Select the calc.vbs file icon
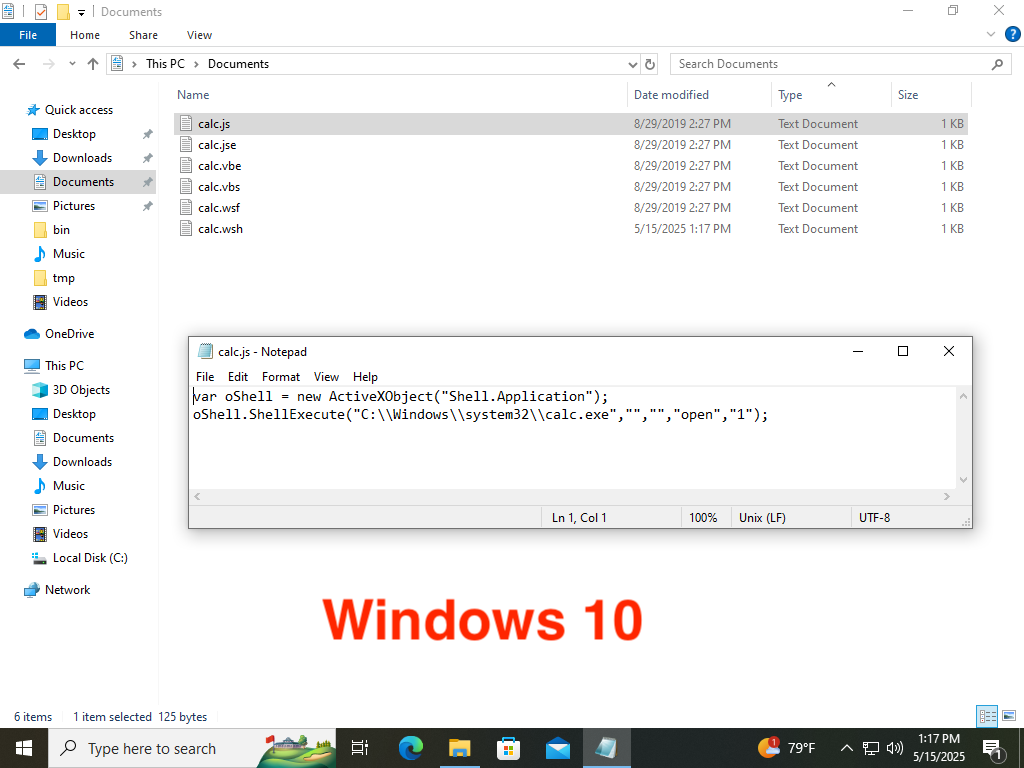1024x768 pixels. coord(186,186)
